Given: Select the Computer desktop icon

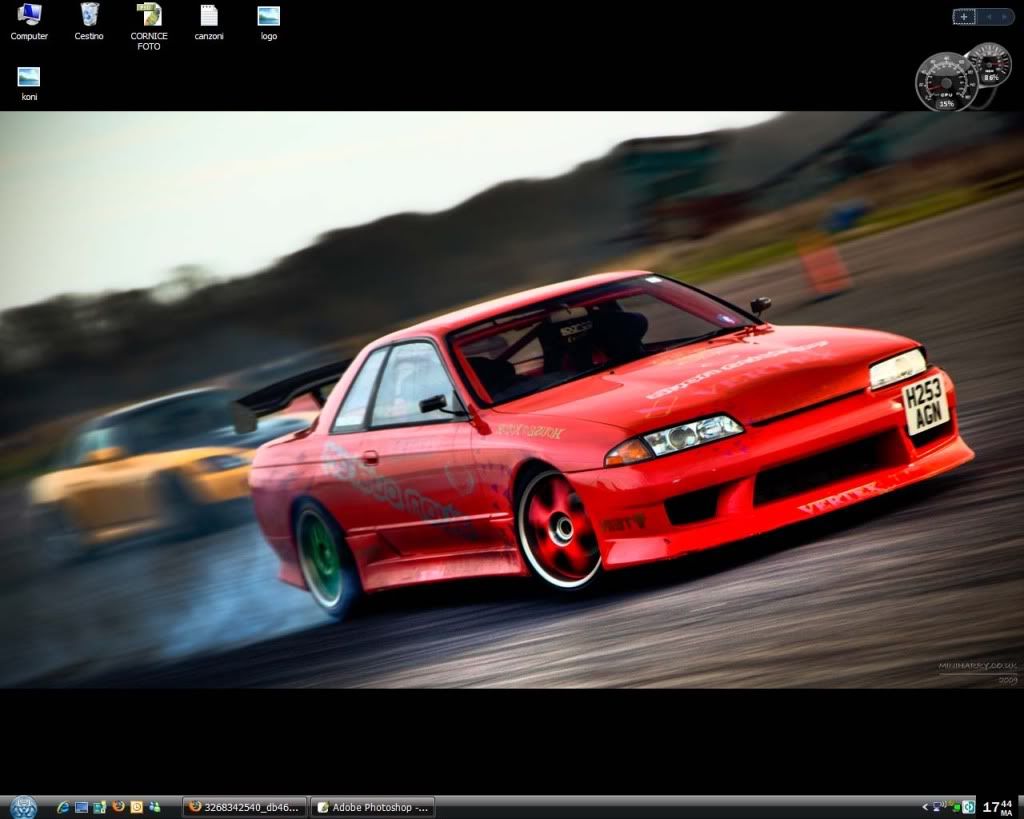Looking at the screenshot, I should 29,22.
